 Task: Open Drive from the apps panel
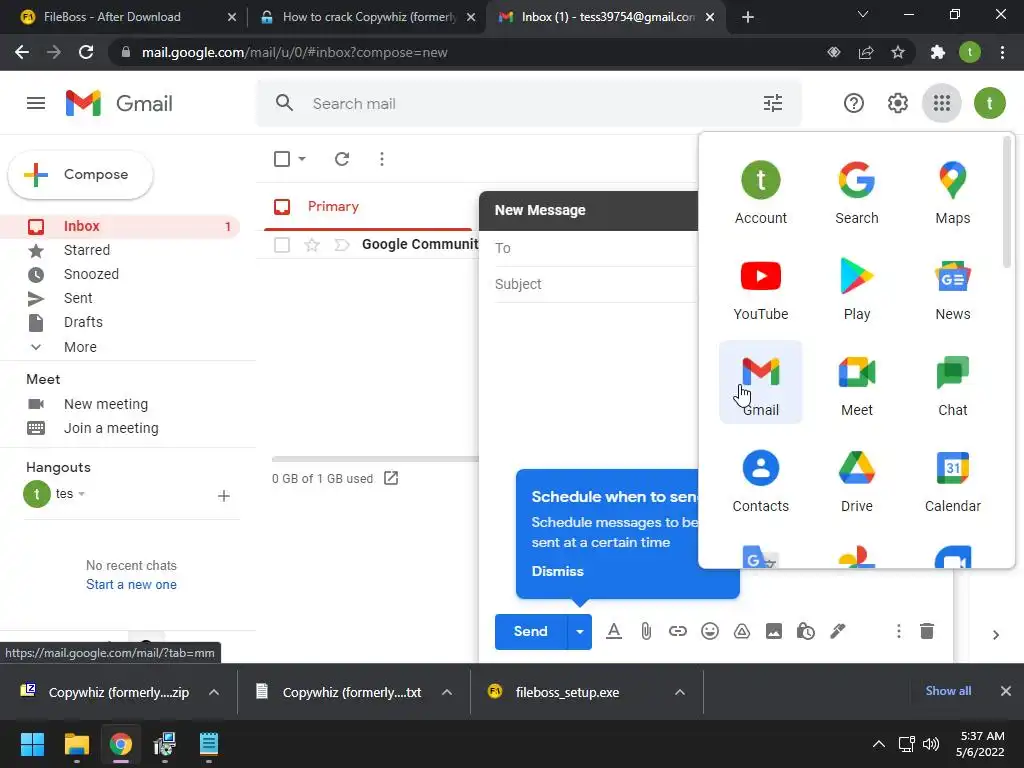(857, 480)
